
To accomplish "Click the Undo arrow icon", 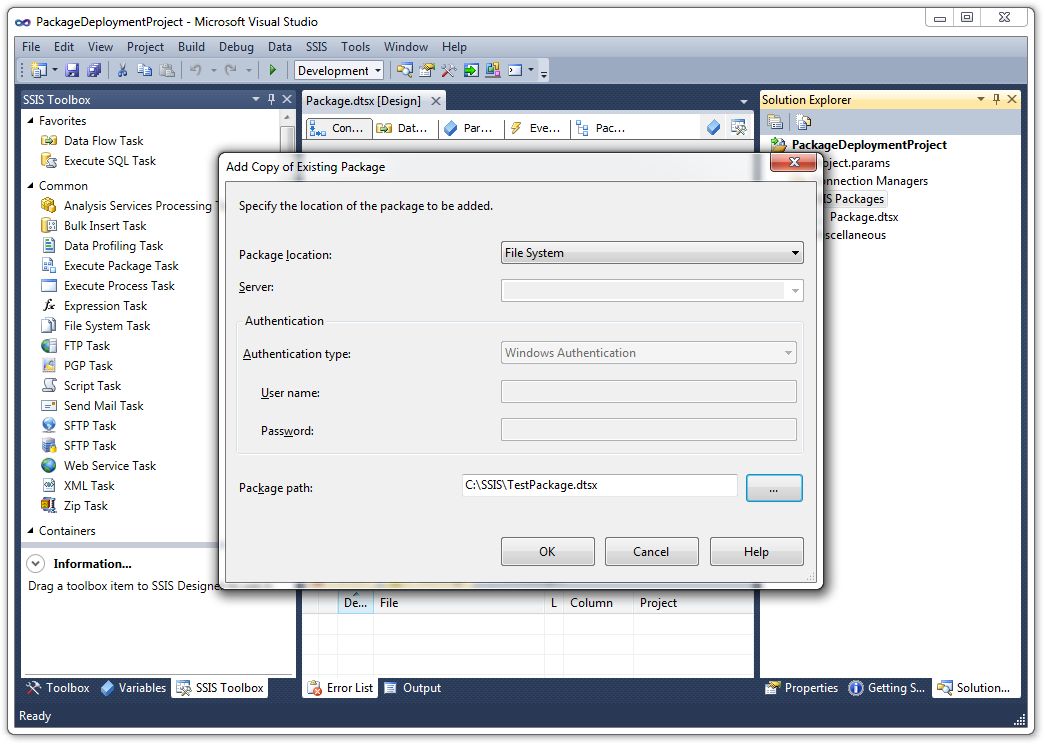I will tap(195, 70).
